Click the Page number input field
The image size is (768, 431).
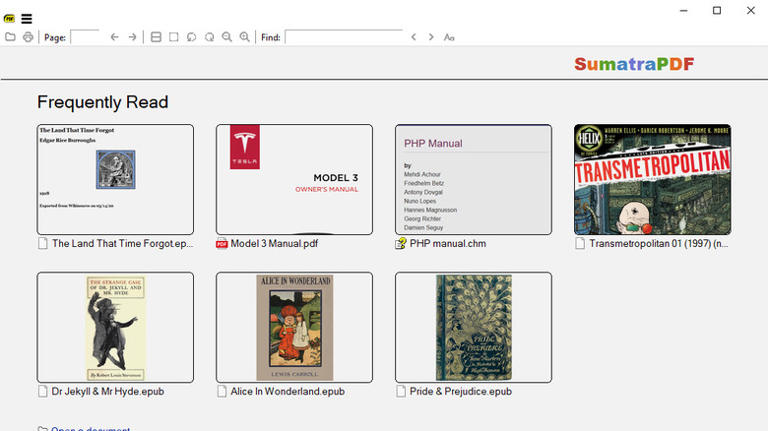click(x=85, y=37)
